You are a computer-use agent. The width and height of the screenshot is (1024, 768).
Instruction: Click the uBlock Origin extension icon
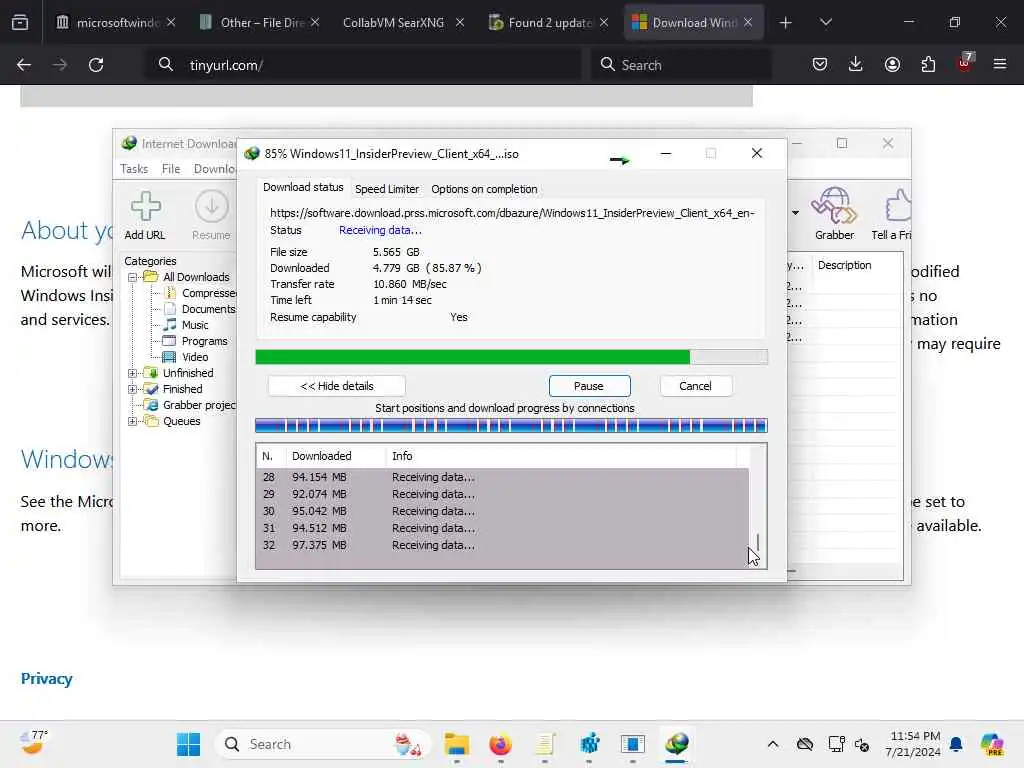(965, 63)
